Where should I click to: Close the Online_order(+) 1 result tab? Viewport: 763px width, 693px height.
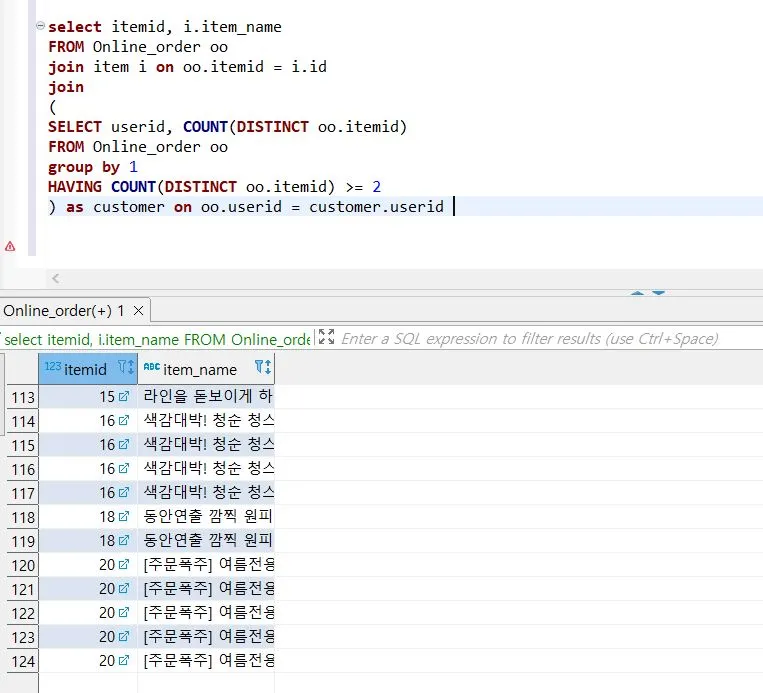pyautogui.click(x=138, y=310)
